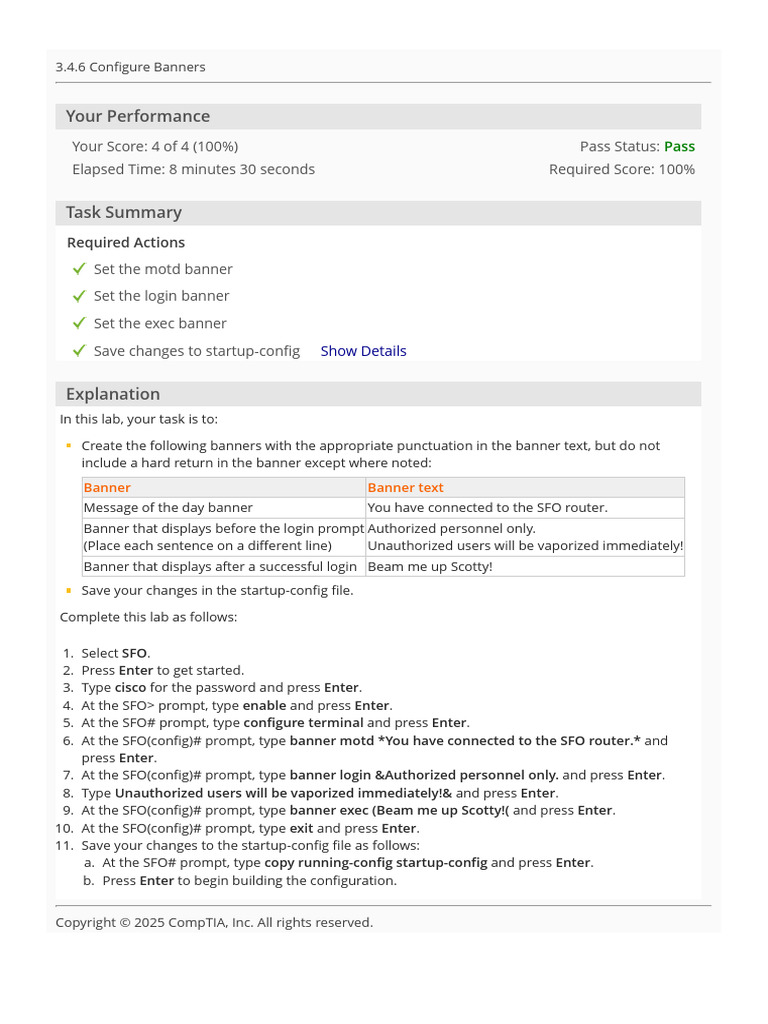Select the Your Performance section header
The width and height of the screenshot is (768, 1024).
[x=138, y=116]
